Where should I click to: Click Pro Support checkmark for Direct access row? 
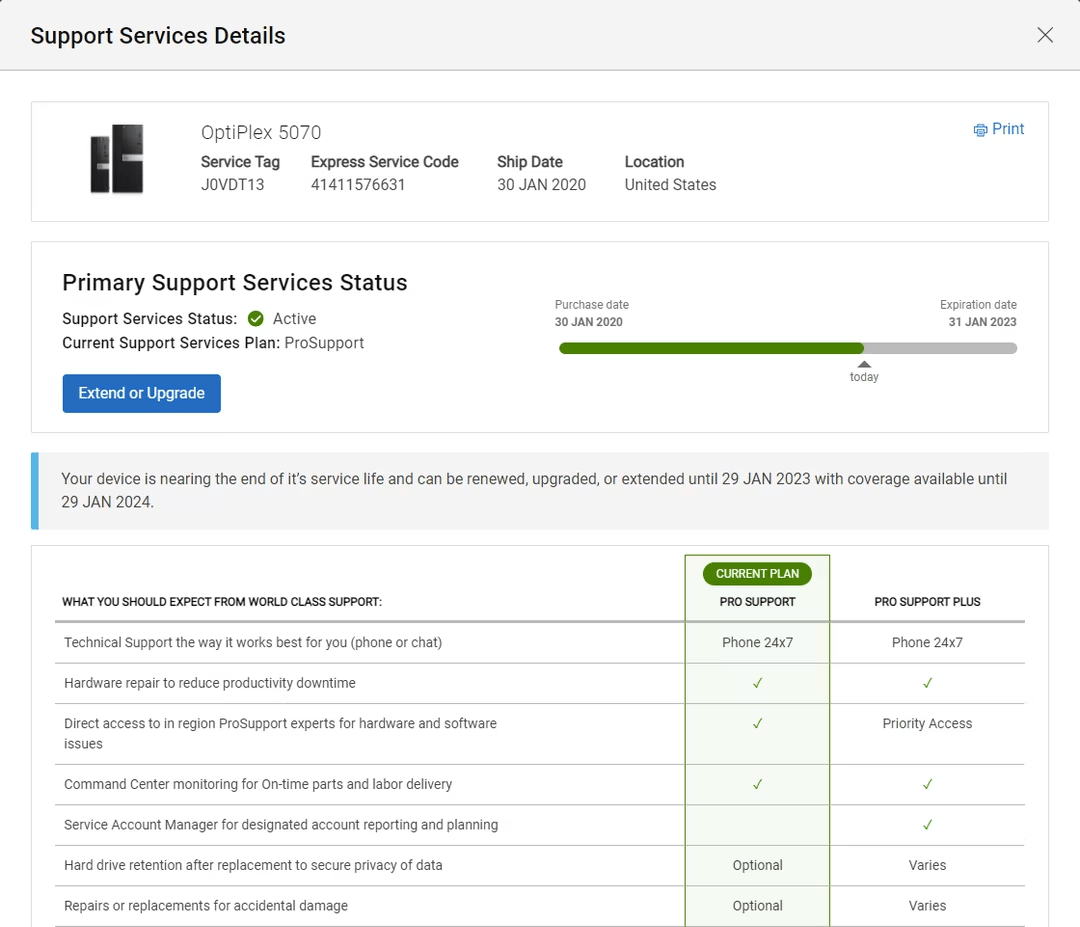[758, 724]
